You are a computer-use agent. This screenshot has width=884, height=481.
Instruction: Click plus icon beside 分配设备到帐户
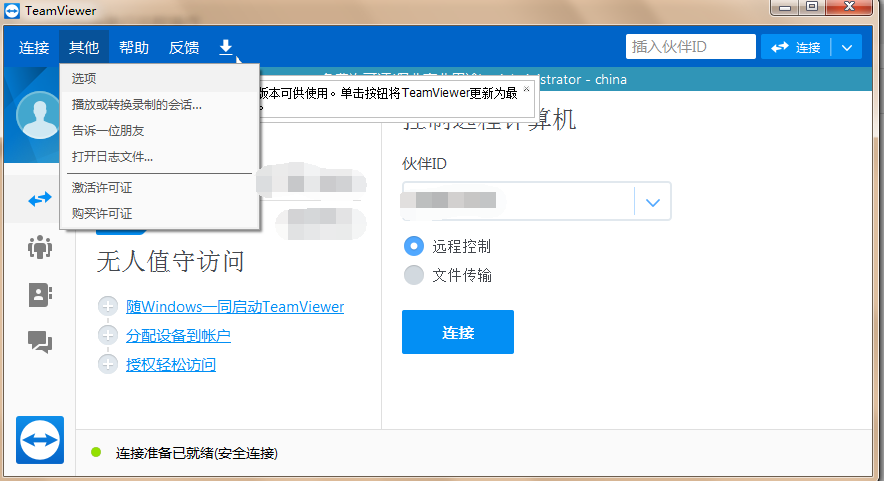[x=108, y=335]
